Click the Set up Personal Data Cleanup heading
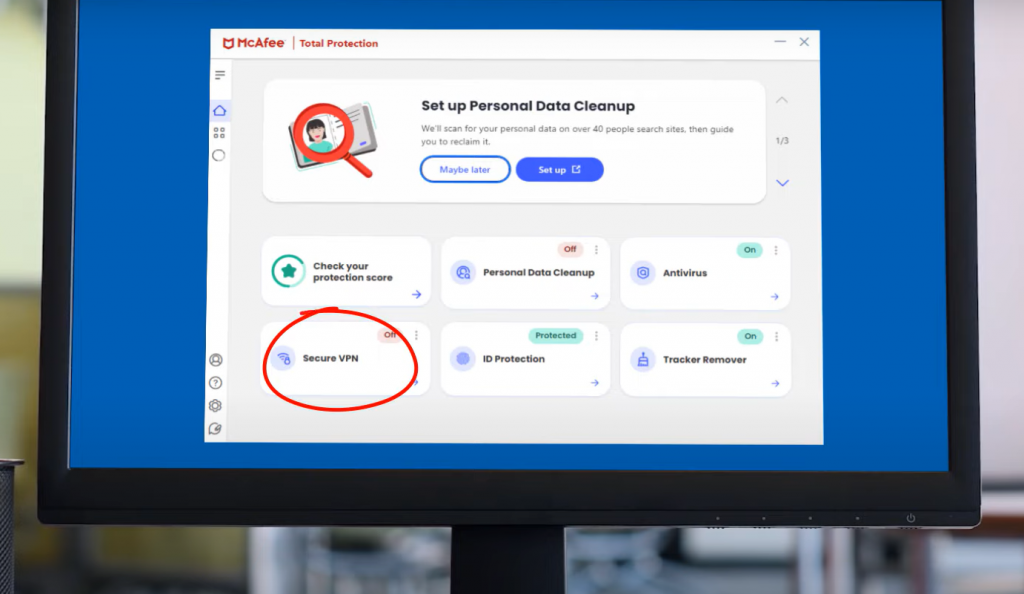 click(x=528, y=106)
